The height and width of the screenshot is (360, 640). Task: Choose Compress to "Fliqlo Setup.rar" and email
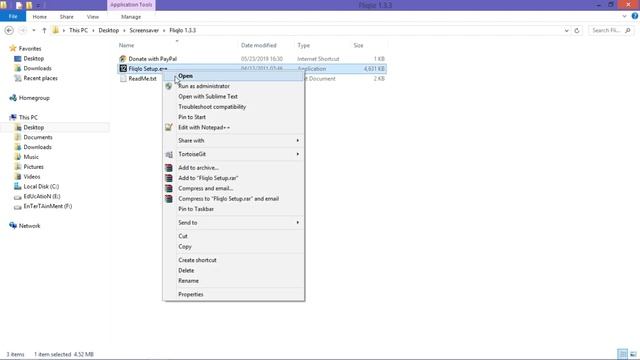(233, 198)
